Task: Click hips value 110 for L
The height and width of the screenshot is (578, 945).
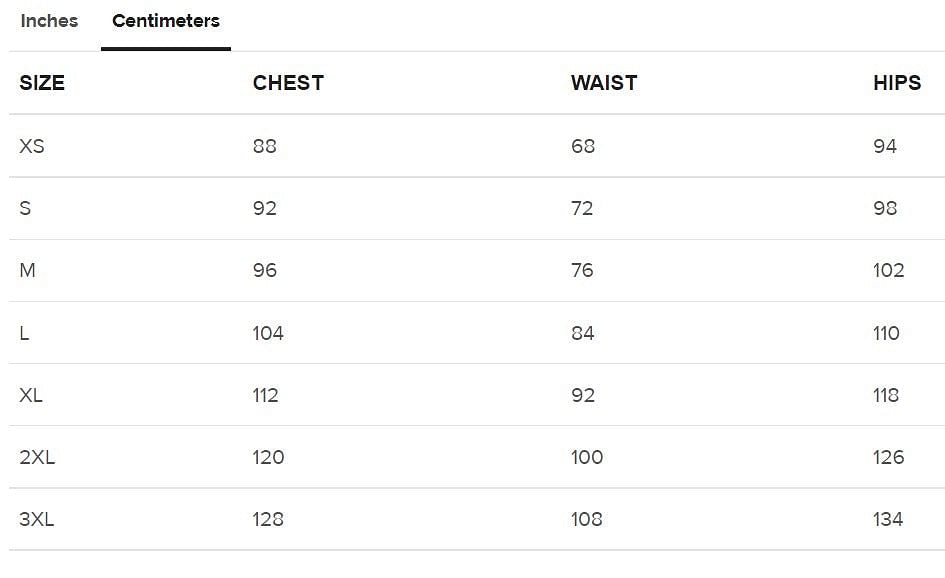Action: click(x=886, y=333)
